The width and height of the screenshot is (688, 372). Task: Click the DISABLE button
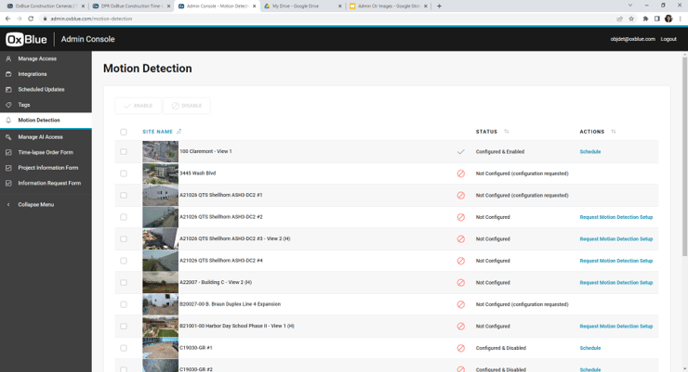[x=187, y=106]
